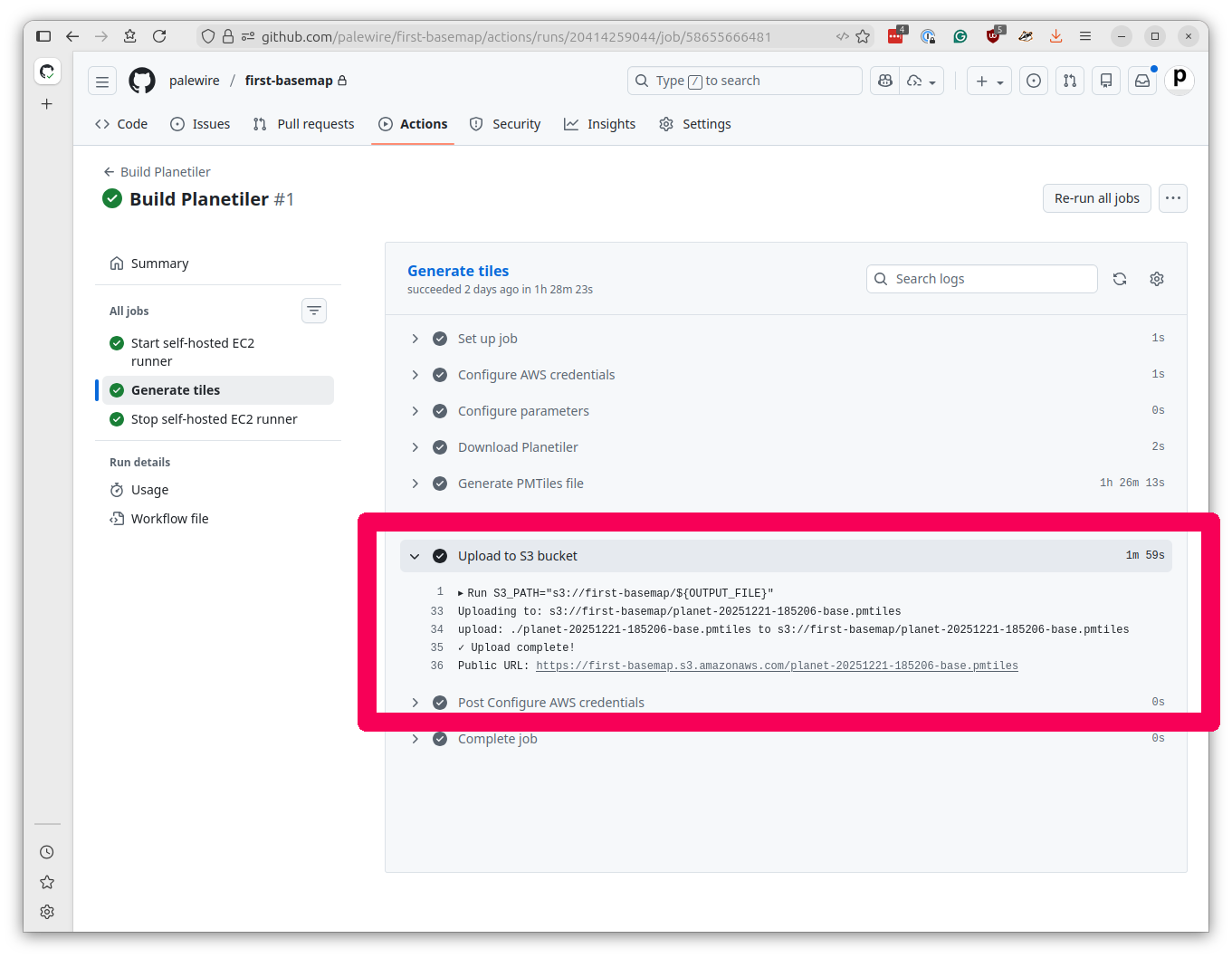
Task: Open the log display settings gear
Action: tap(1156, 279)
